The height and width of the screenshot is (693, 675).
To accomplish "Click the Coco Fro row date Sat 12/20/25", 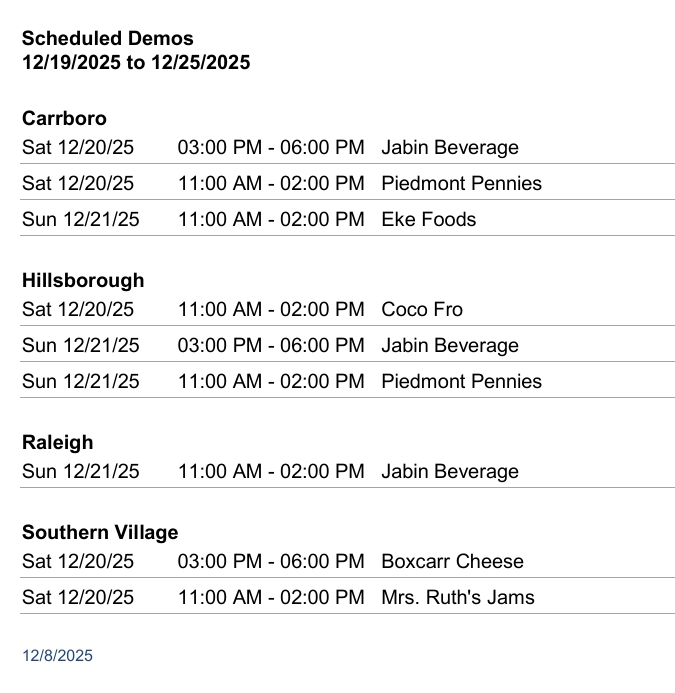I will pyautogui.click(x=78, y=310).
